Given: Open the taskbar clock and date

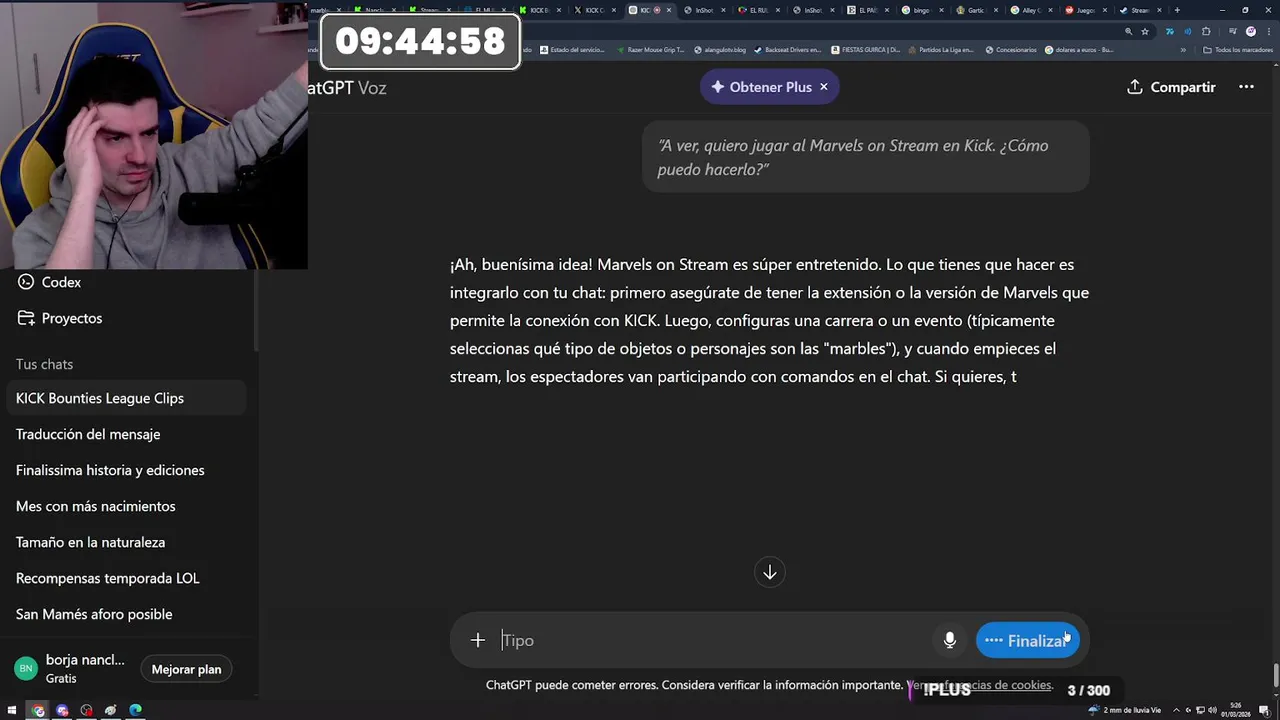Looking at the screenshot, I should point(1236,710).
